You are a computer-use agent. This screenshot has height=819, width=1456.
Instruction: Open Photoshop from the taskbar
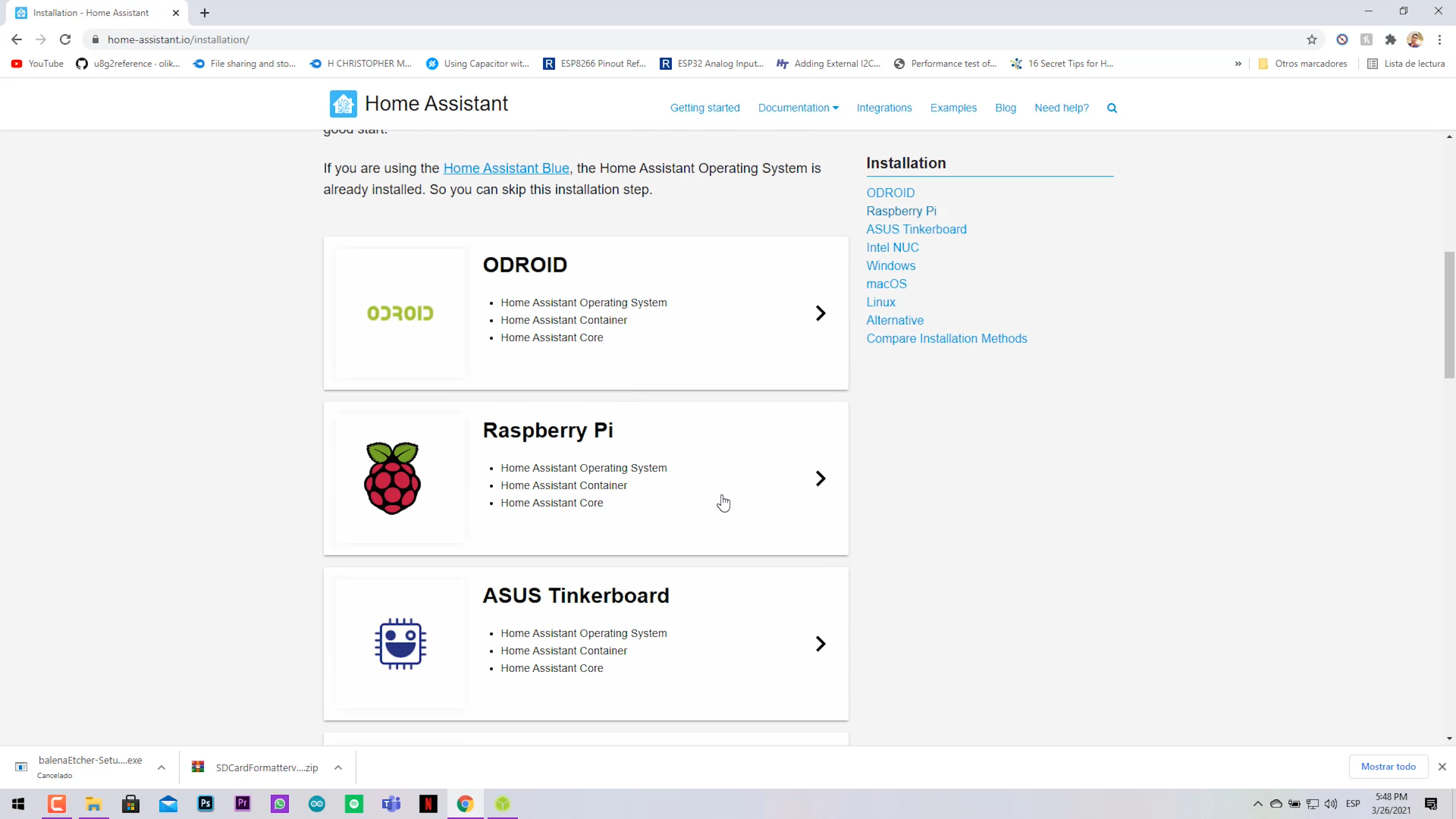pos(206,804)
